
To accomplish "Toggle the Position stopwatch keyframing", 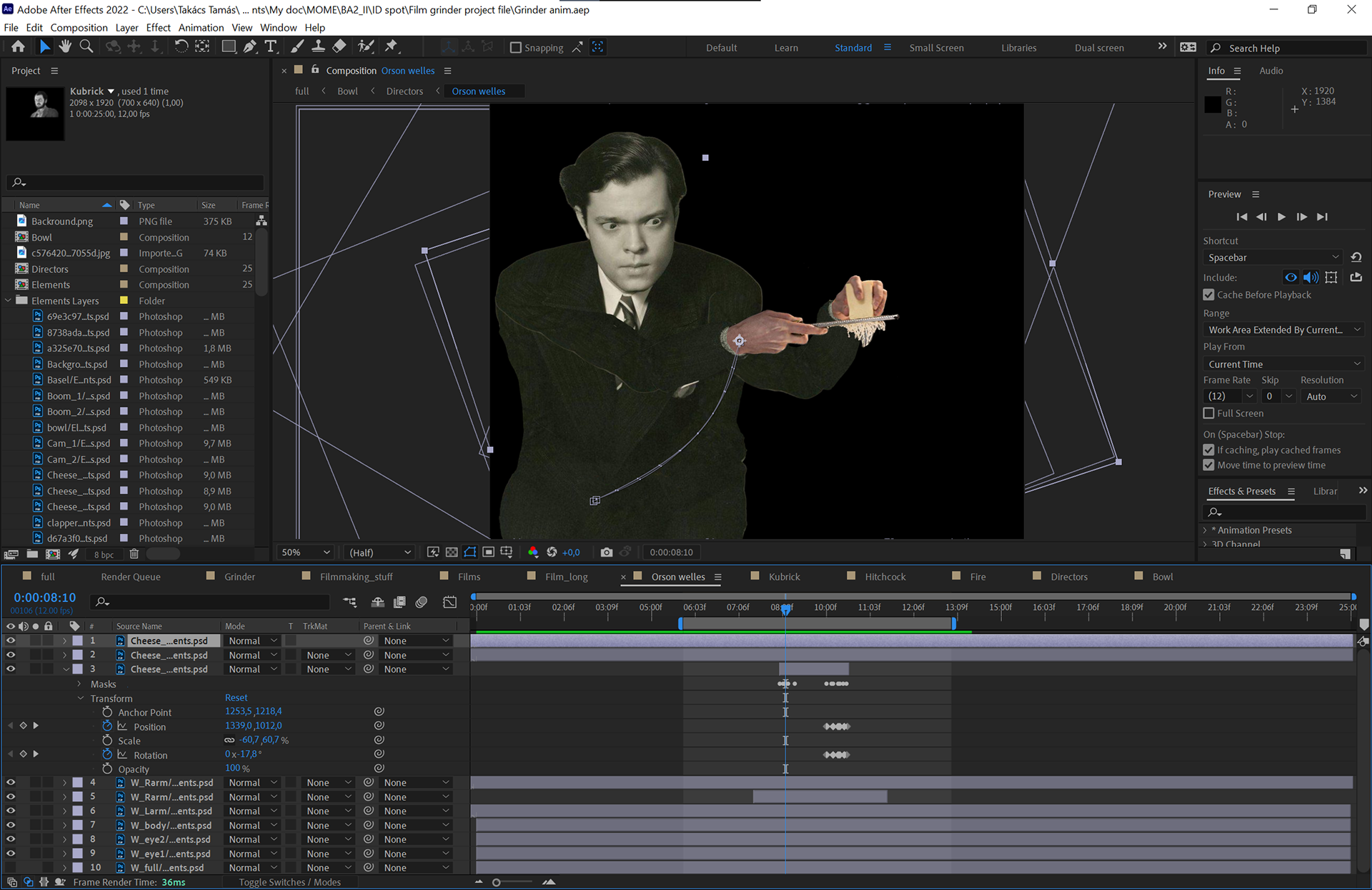I will [x=107, y=726].
